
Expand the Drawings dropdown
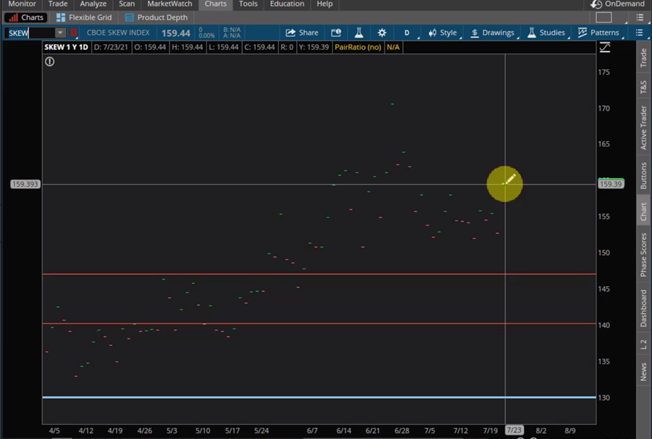pyautogui.click(x=491, y=33)
